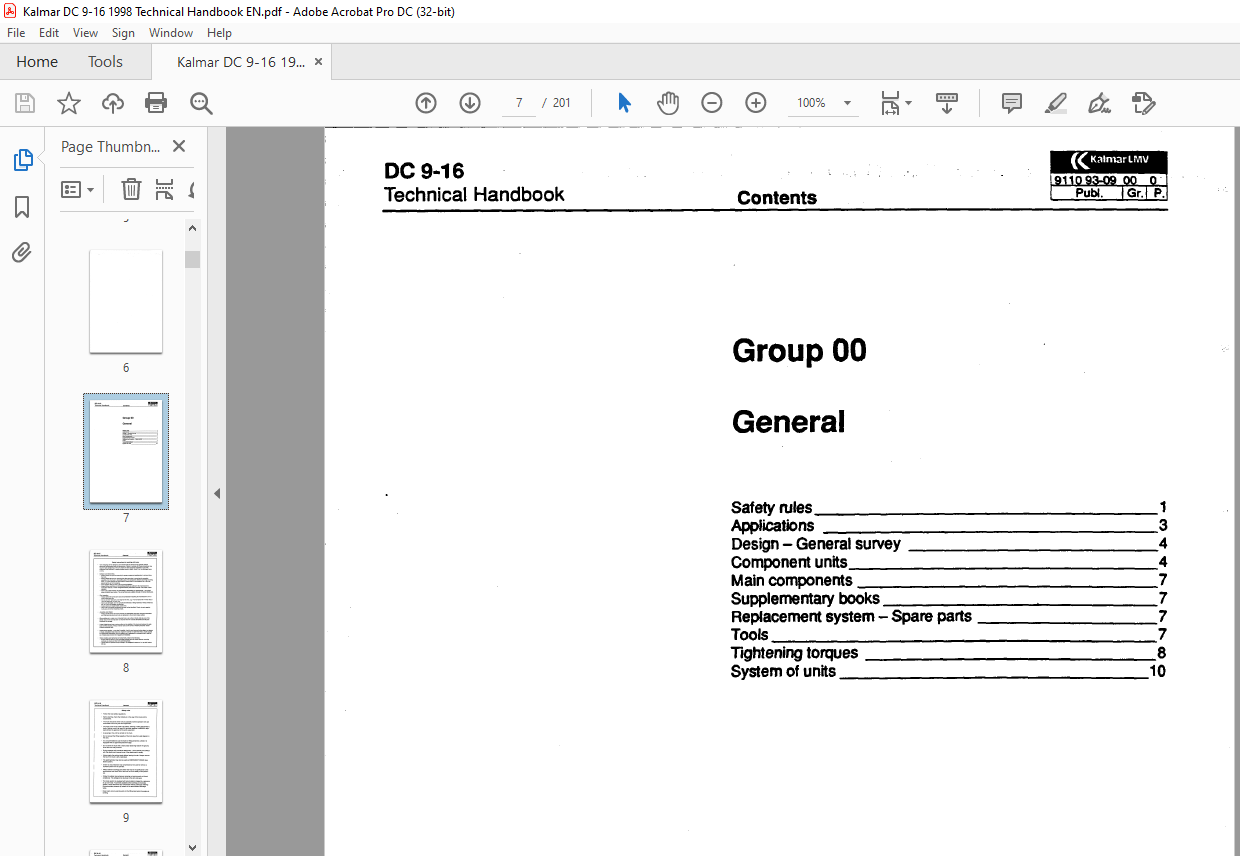Screen dimensions: 1240x856
Task: Click the 'Technical Handbook' header text
Action: [474, 194]
